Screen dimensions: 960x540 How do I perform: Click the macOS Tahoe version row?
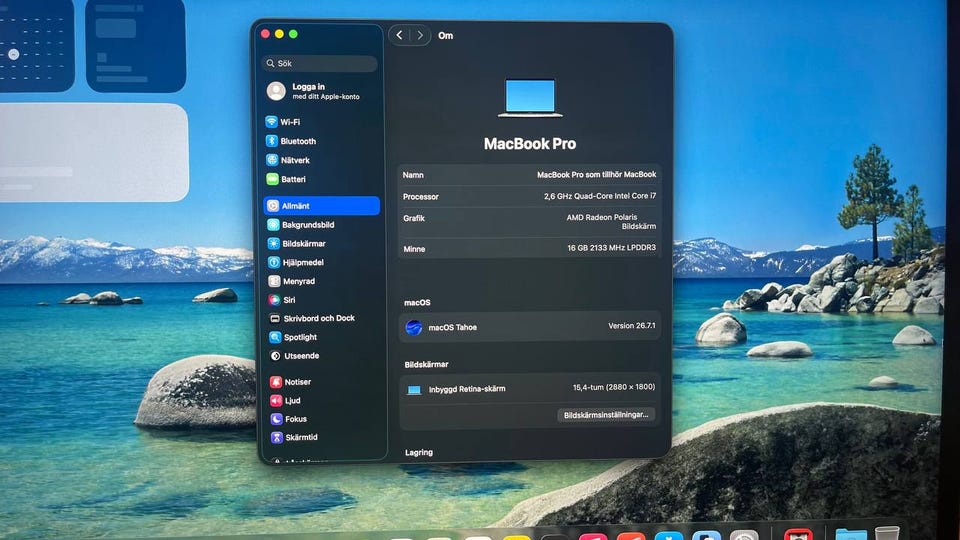tap(530, 327)
